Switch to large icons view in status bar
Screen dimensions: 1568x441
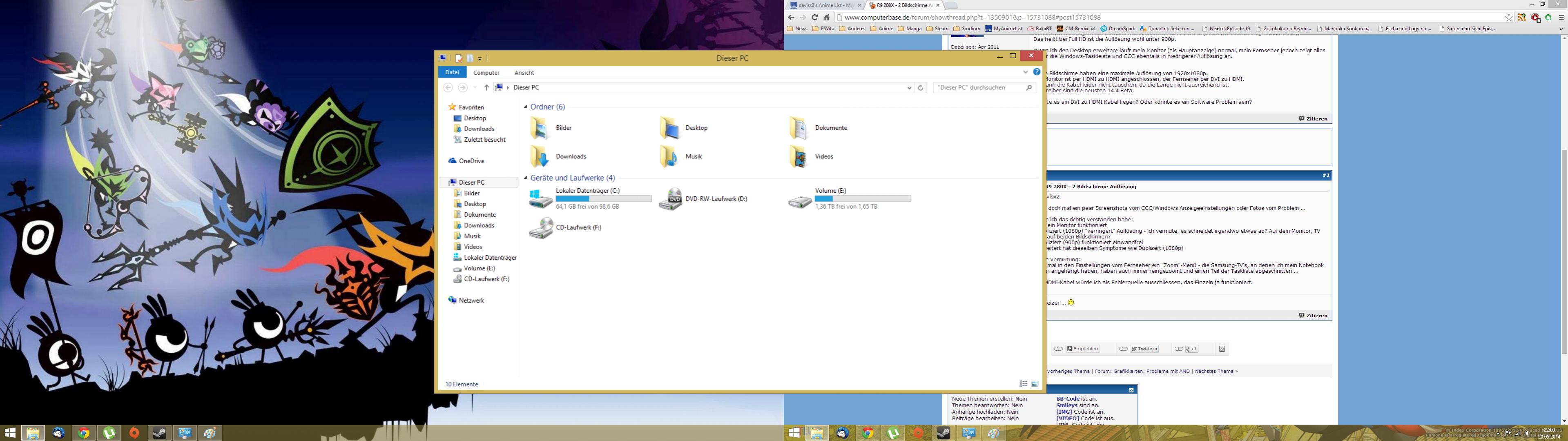[1035, 384]
